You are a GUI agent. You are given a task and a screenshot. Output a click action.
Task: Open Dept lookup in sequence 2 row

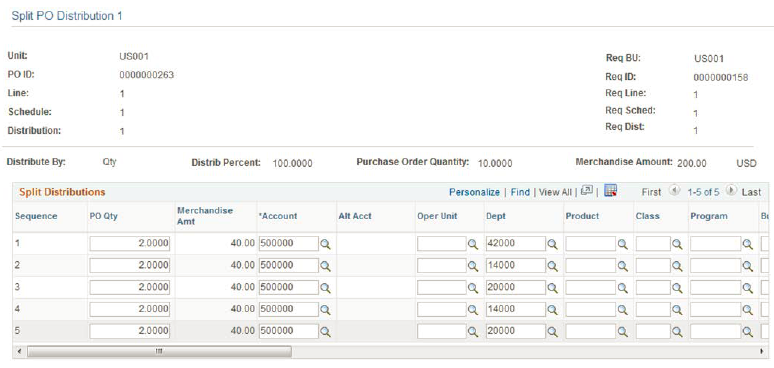pos(552,265)
